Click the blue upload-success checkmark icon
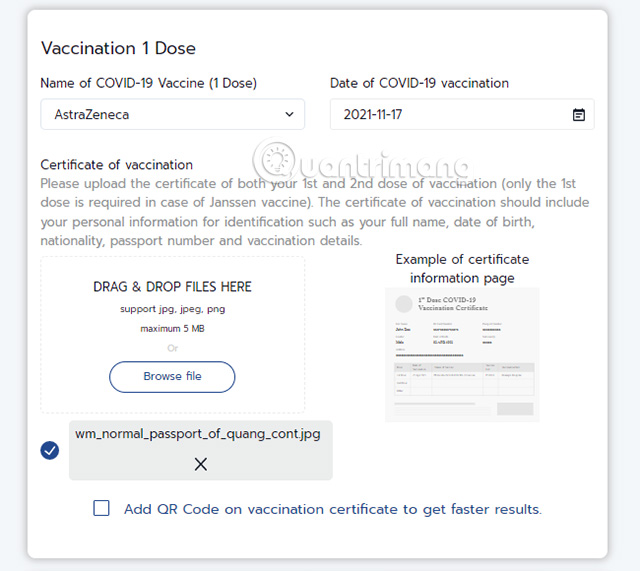Screen dimensions: 640x571 click(50, 451)
